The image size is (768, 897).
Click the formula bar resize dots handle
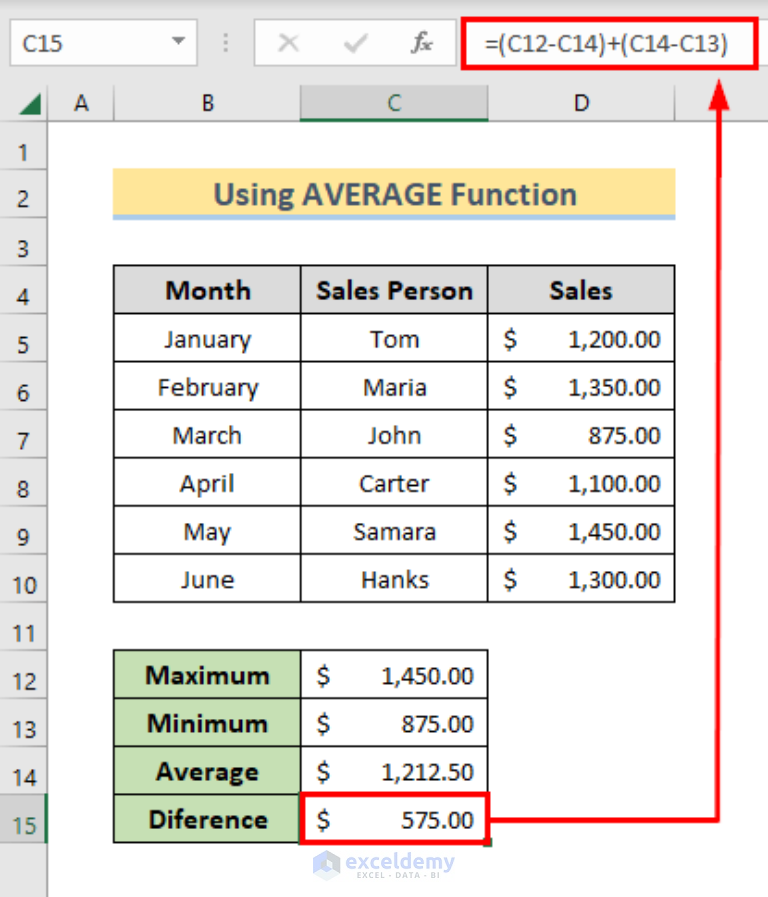pos(226,43)
